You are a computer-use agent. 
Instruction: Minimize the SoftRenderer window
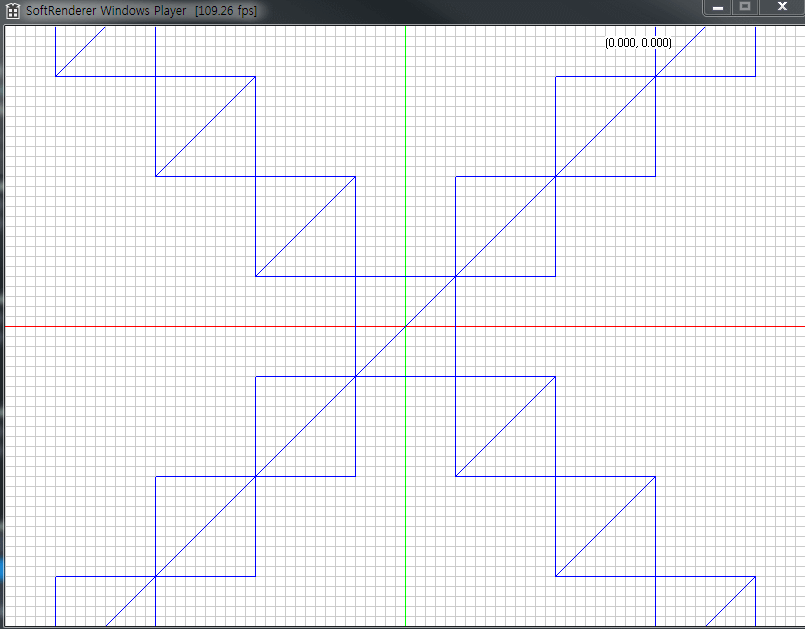(718, 7)
